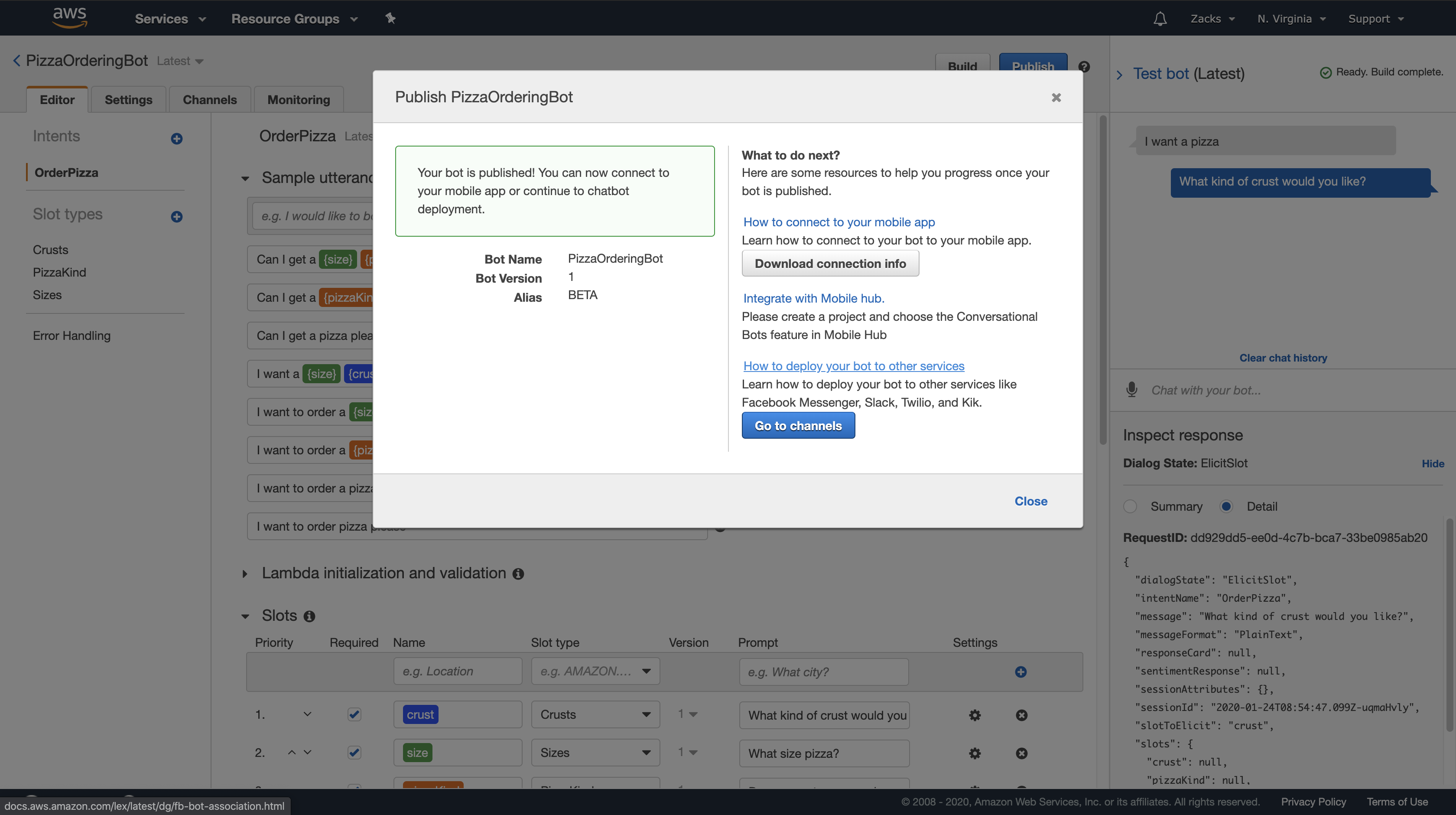Delete the size slot with X icon
The image size is (1456, 815).
(x=1021, y=753)
